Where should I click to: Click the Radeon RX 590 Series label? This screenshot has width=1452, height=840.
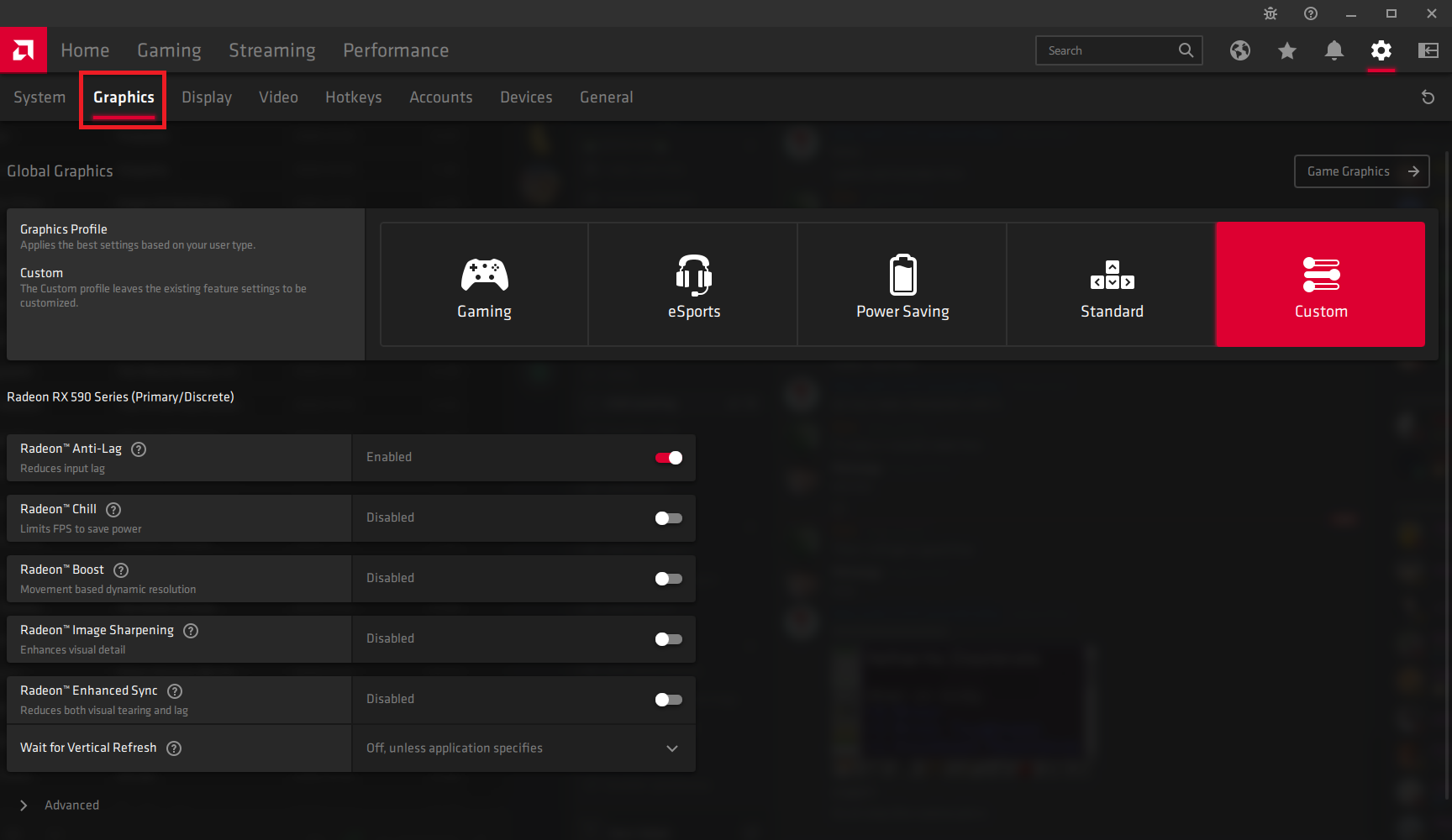120,396
